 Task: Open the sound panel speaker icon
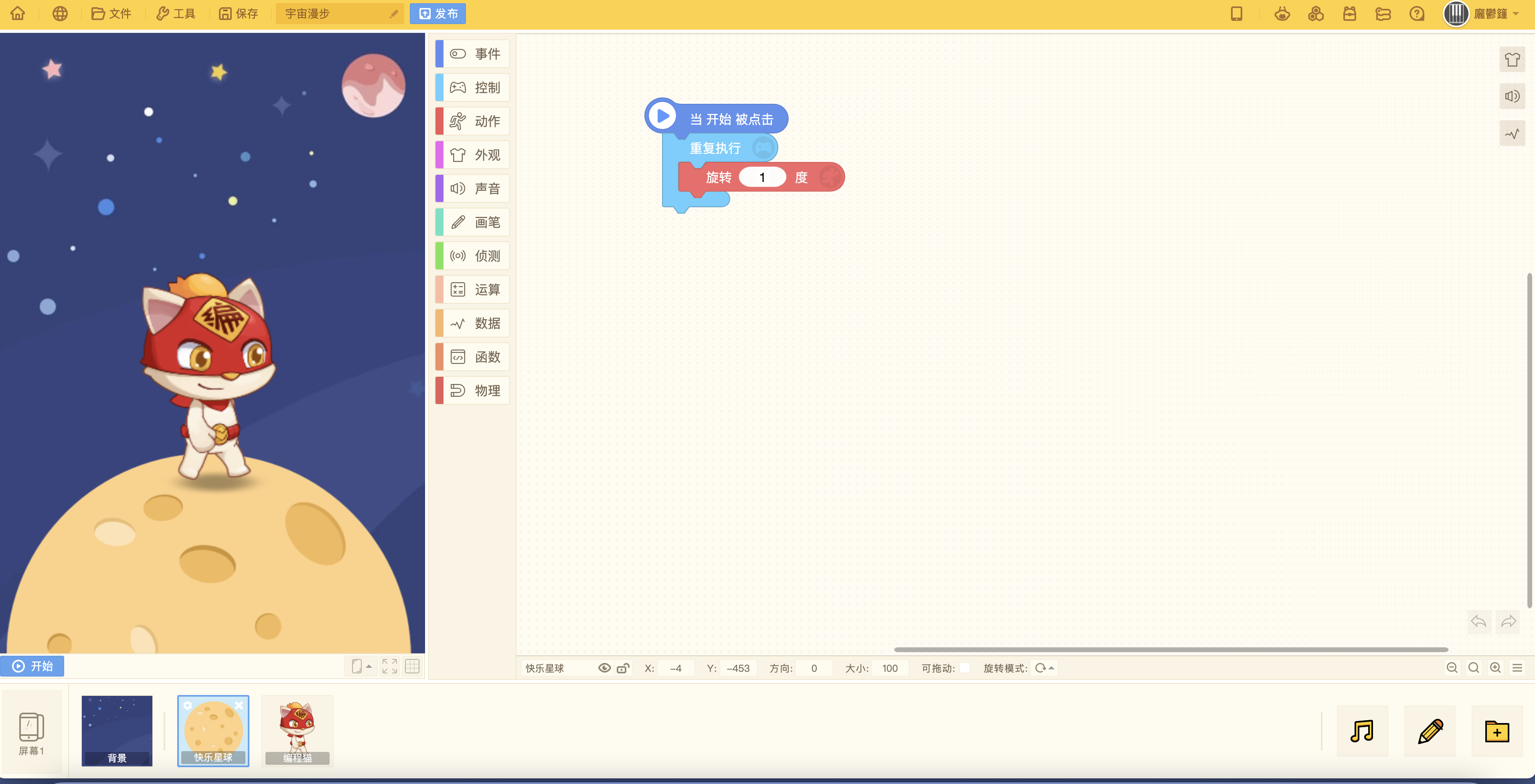pos(1512,97)
